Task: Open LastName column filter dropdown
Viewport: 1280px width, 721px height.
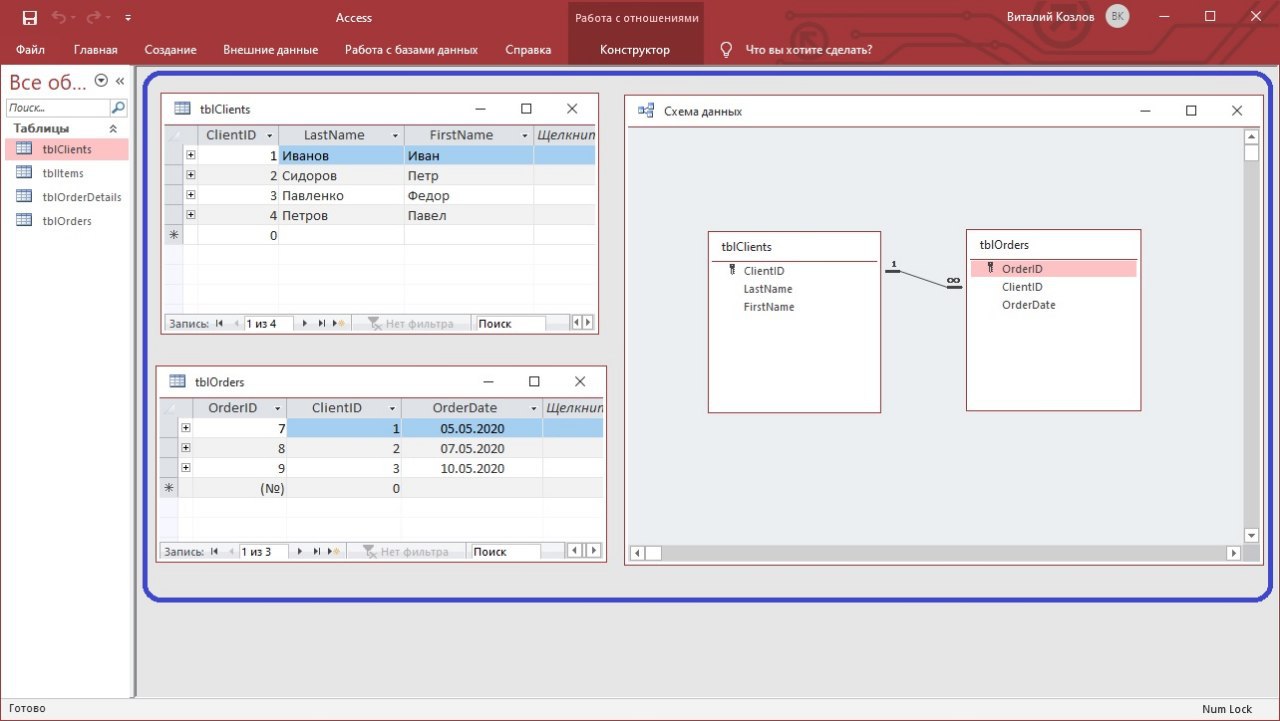Action: pos(396,135)
